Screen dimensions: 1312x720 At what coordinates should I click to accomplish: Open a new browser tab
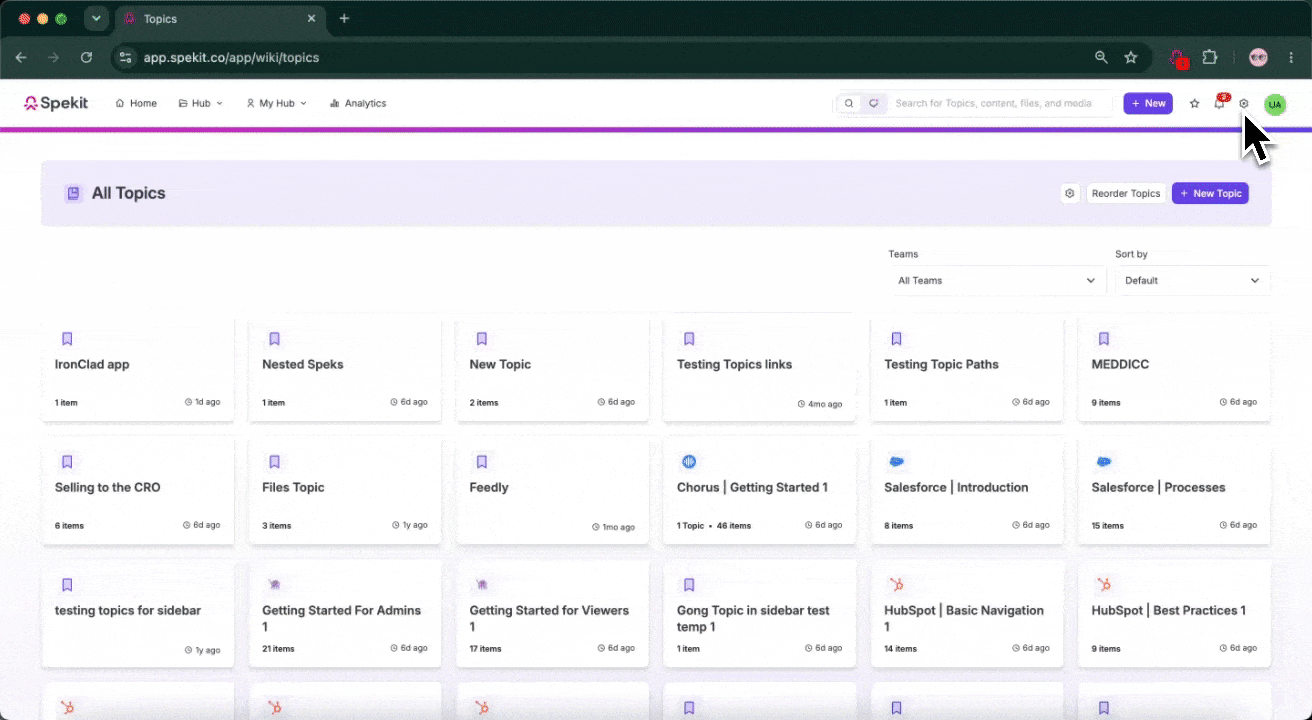pos(344,18)
